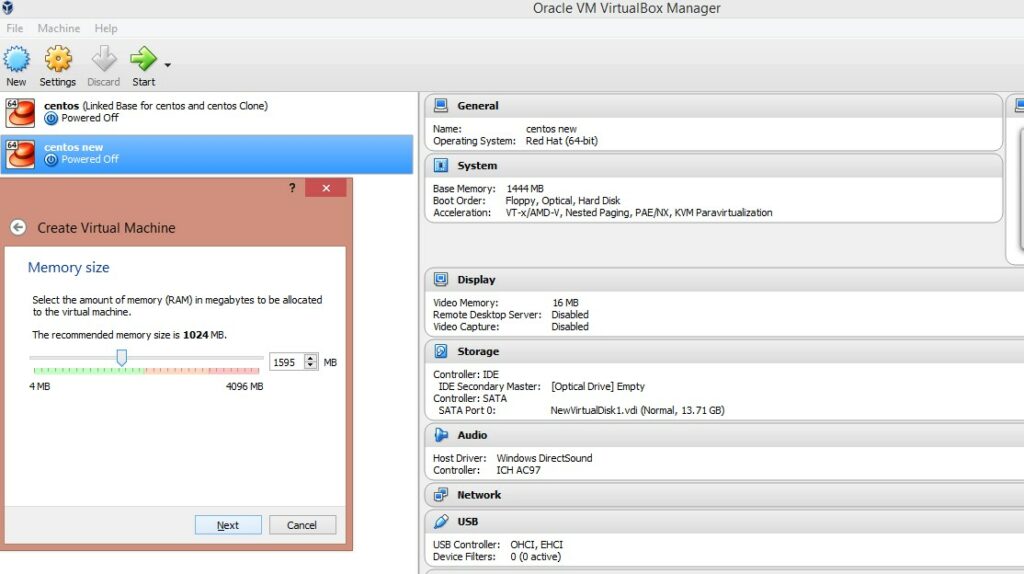This screenshot has height=574, width=1024.
Task: Click the System section chip icon
Action: [x=441, y=165]
